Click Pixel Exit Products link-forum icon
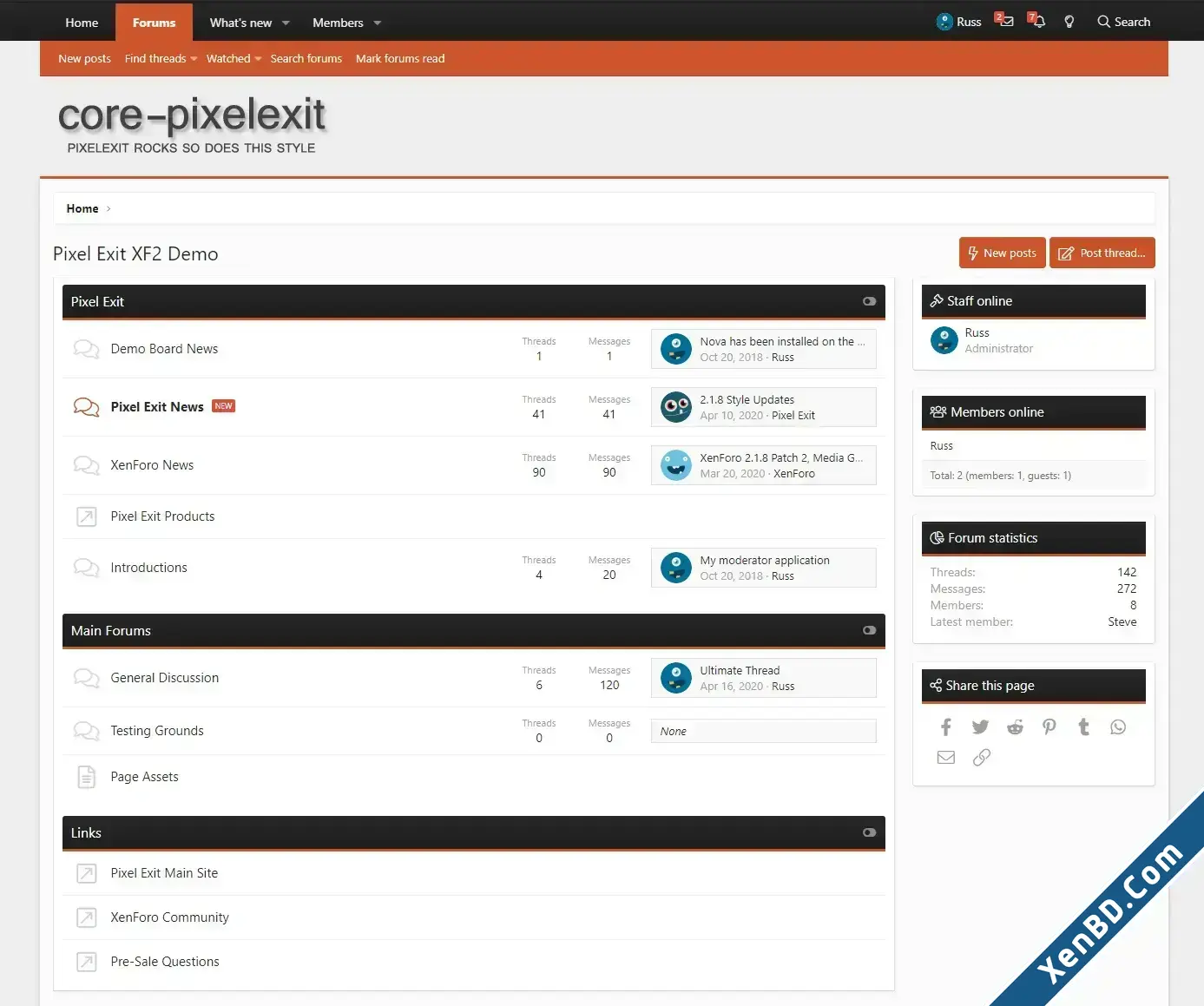The height and width of the screenshot is (1006, 1204). click(87, 516)
